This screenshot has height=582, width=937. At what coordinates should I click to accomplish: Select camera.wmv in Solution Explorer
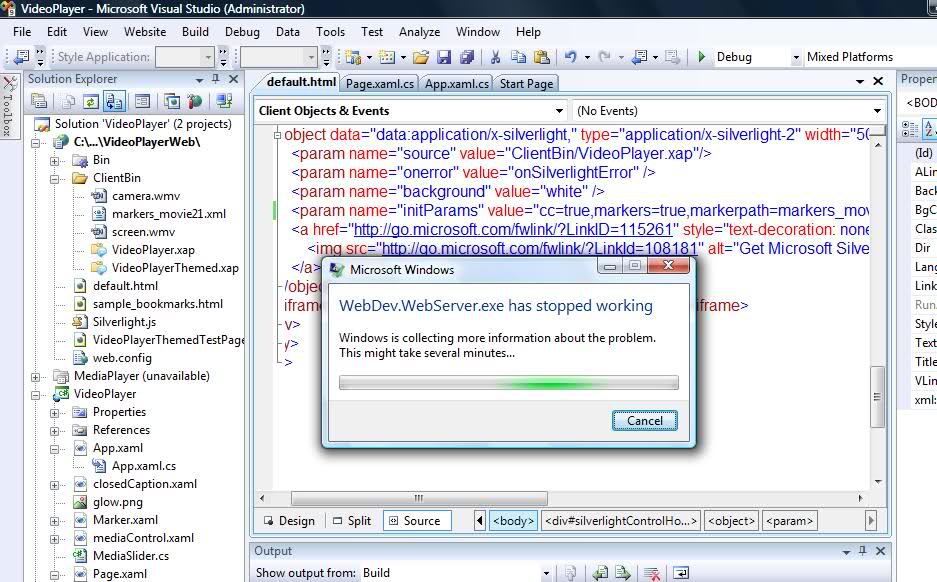coord(146,196)
